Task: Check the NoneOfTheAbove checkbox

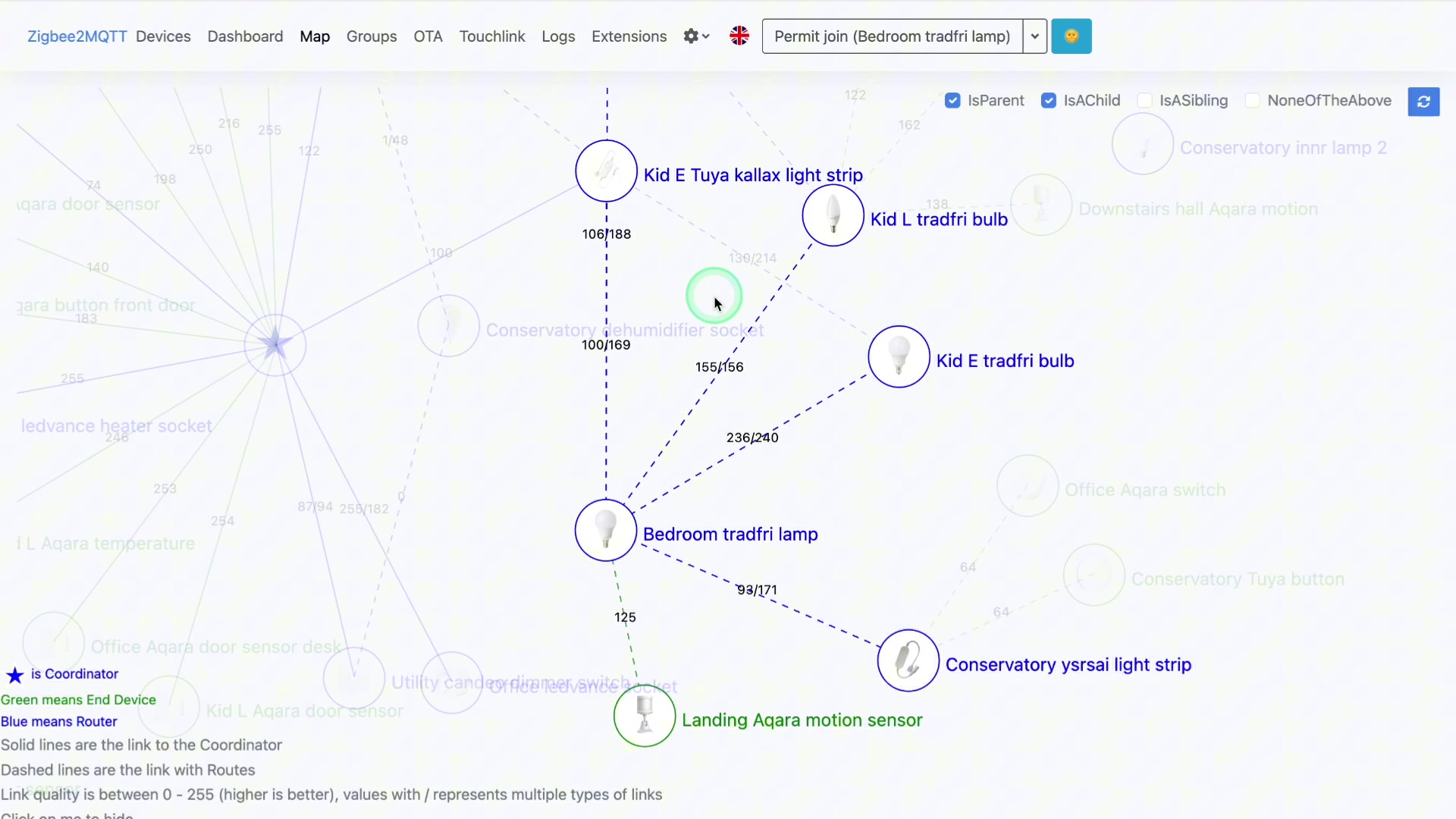Action: pos(1252,101)
